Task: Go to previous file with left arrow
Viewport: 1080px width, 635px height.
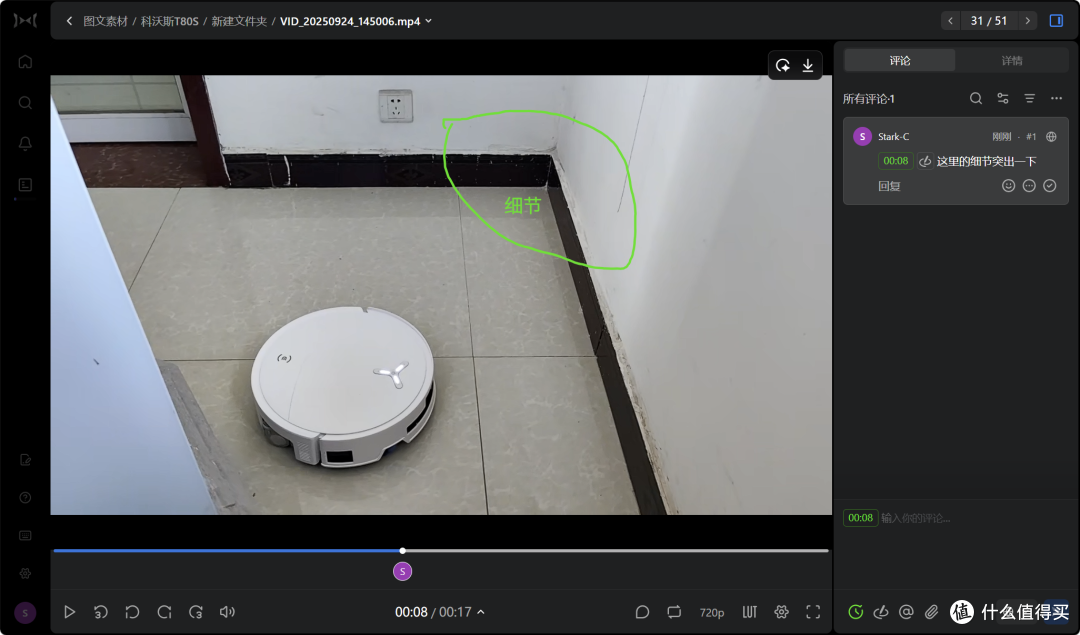Action: coord(951,21)
